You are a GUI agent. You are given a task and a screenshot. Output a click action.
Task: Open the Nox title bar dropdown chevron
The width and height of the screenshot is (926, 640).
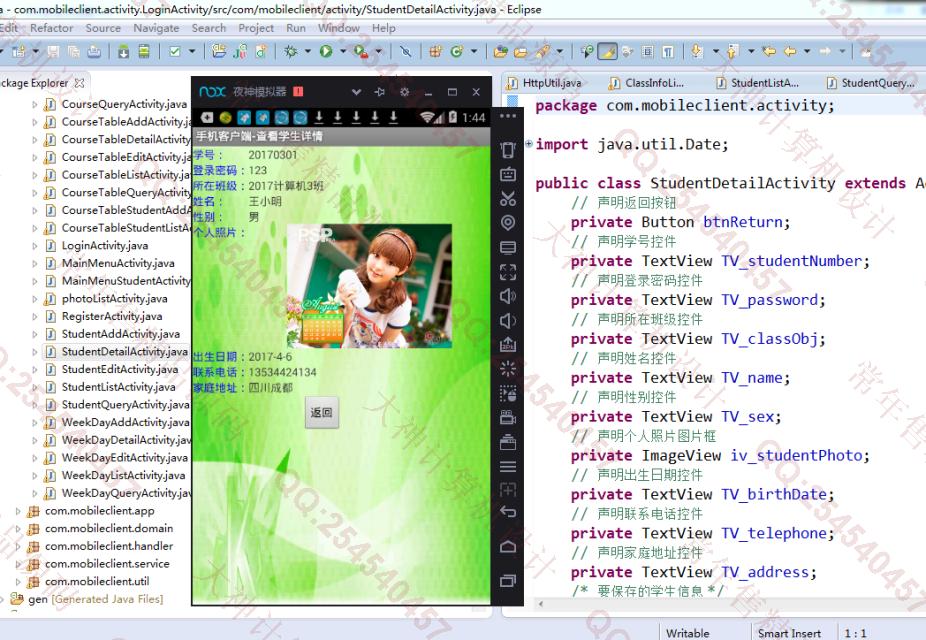[356, 92]
